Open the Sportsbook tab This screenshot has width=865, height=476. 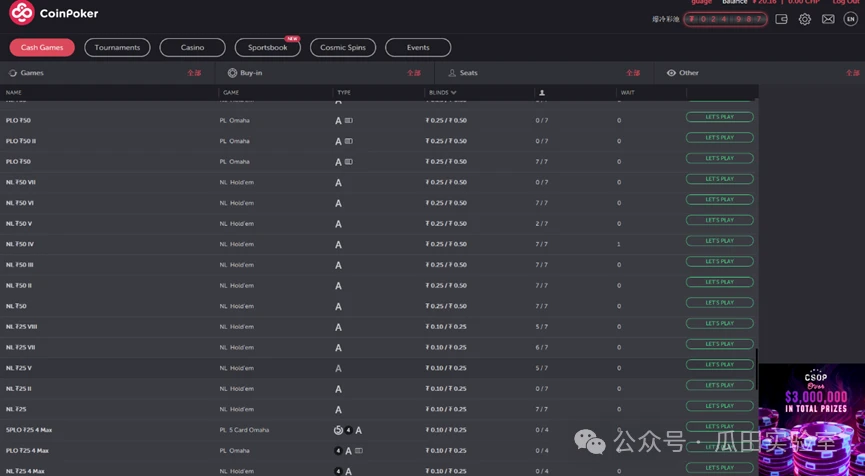pyautogui.click(x=267, y=48)
